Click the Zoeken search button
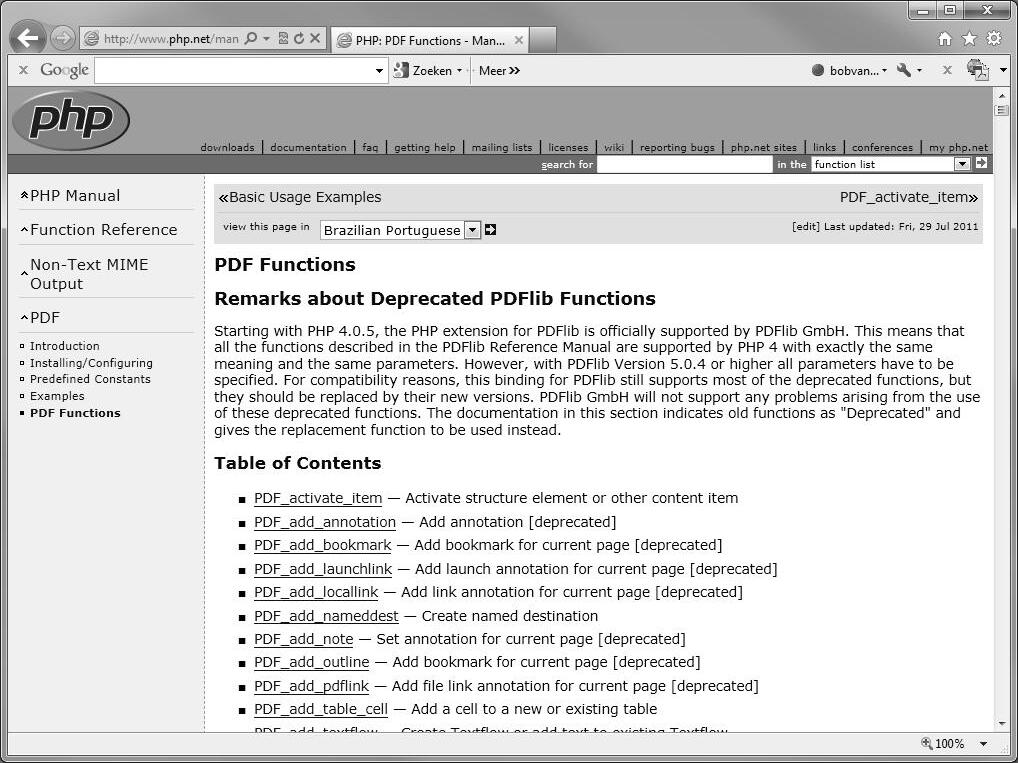The width and height of the screenshot is (1018, 763). 423,70
